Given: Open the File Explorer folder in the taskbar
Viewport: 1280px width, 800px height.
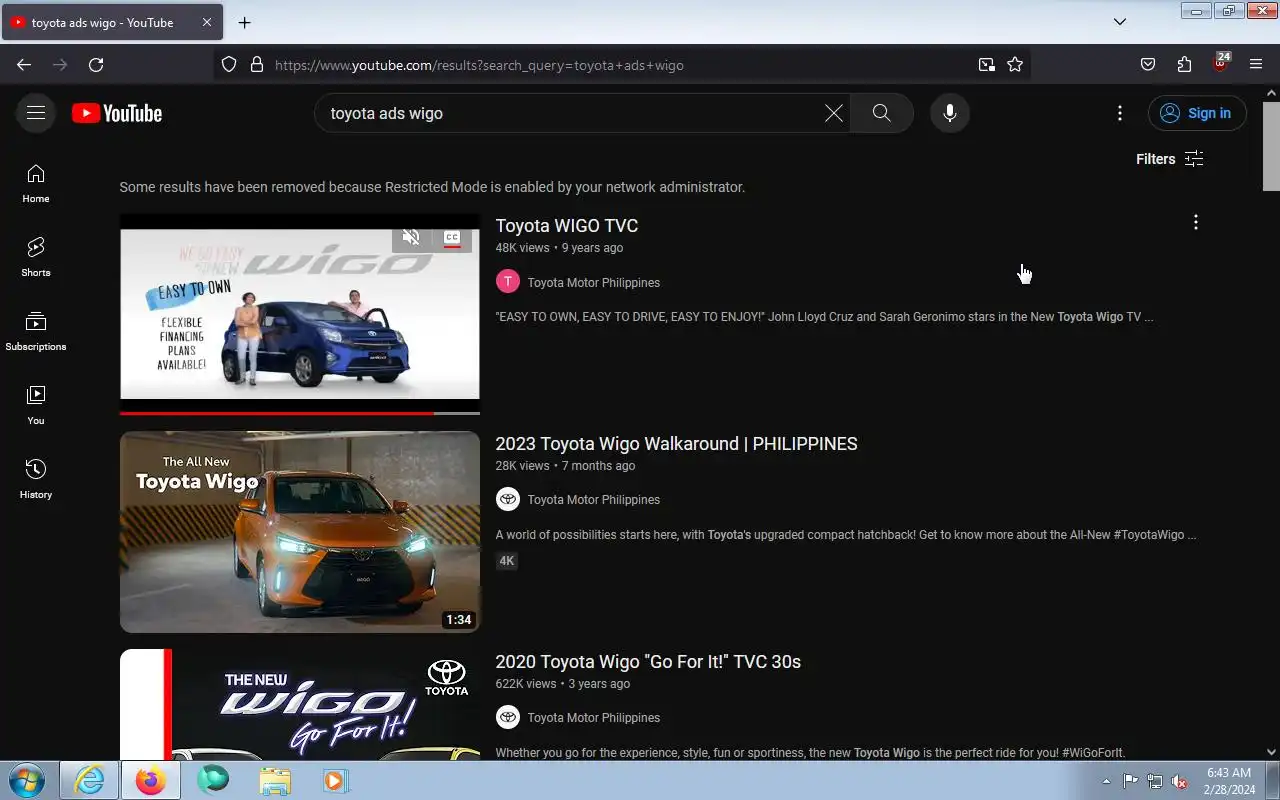Looking at the screenshot, I should point(275,780).
